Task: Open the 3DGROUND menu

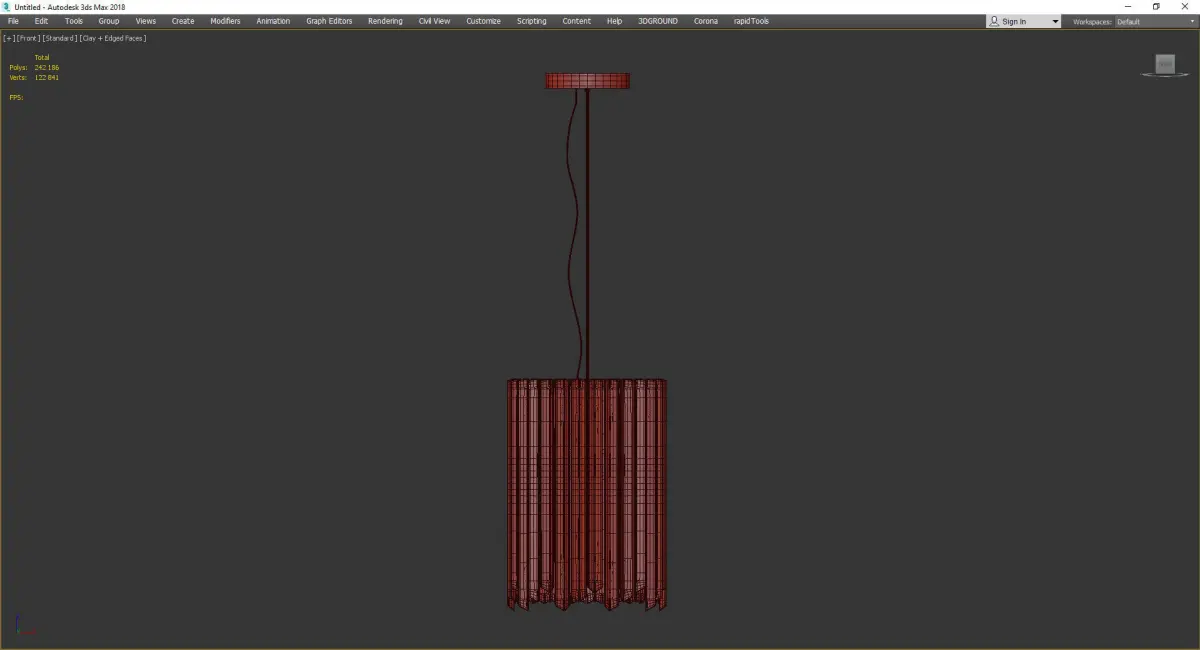Action: (657, 21)
